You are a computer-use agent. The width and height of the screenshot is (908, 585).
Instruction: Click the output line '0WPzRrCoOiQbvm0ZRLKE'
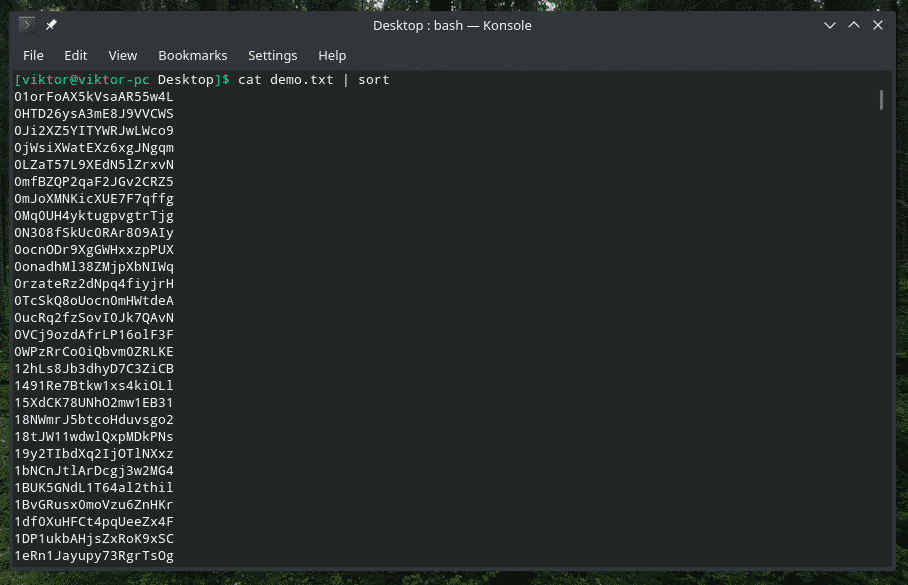pos(94,352)
